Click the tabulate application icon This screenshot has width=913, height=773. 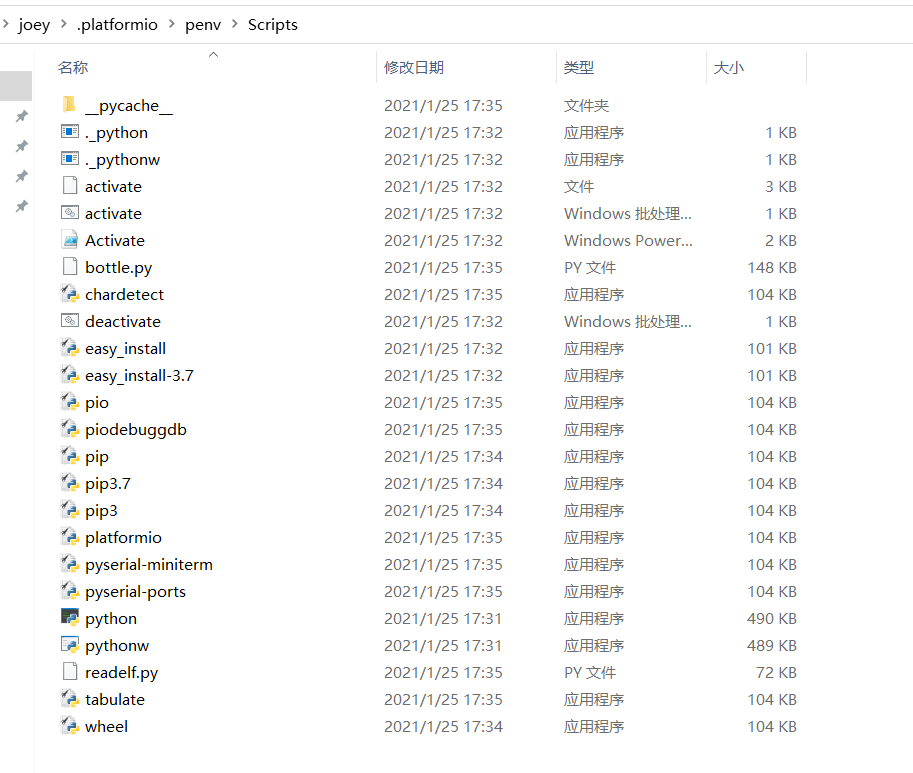(x=69, y=698)
